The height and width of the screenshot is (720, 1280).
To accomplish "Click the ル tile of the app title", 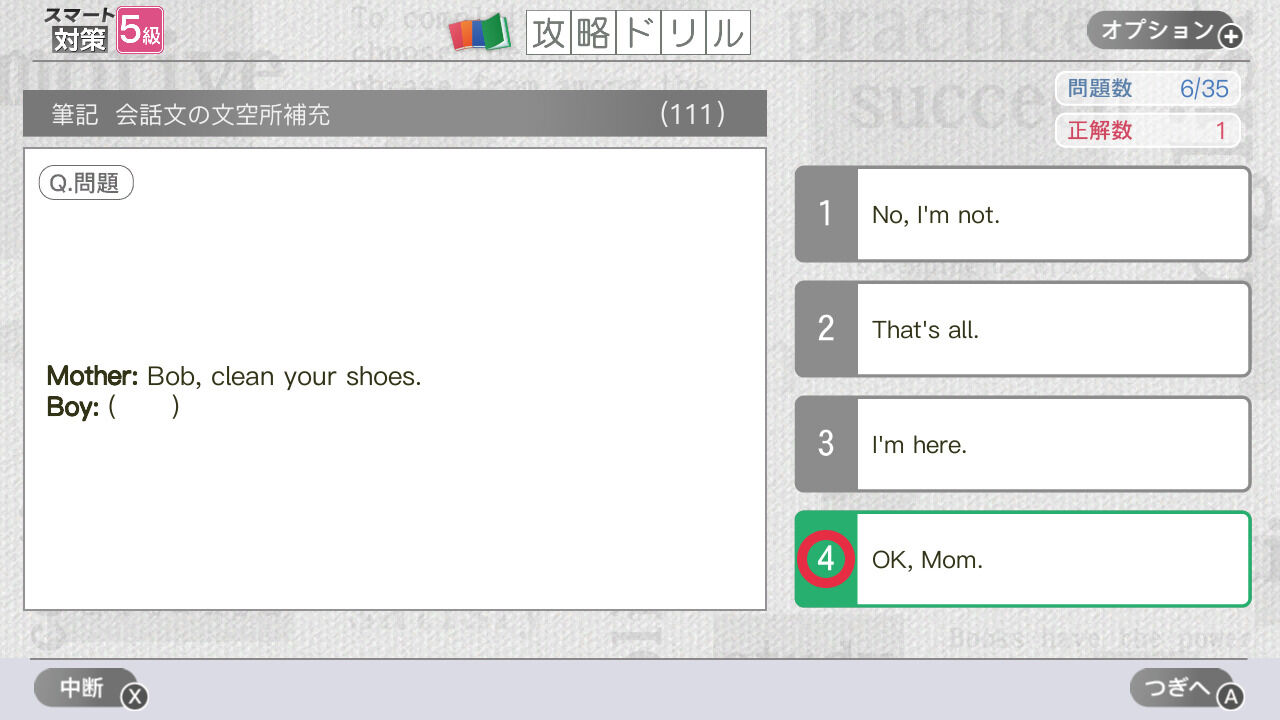I will pyautogui.click(x=729, y=32).
